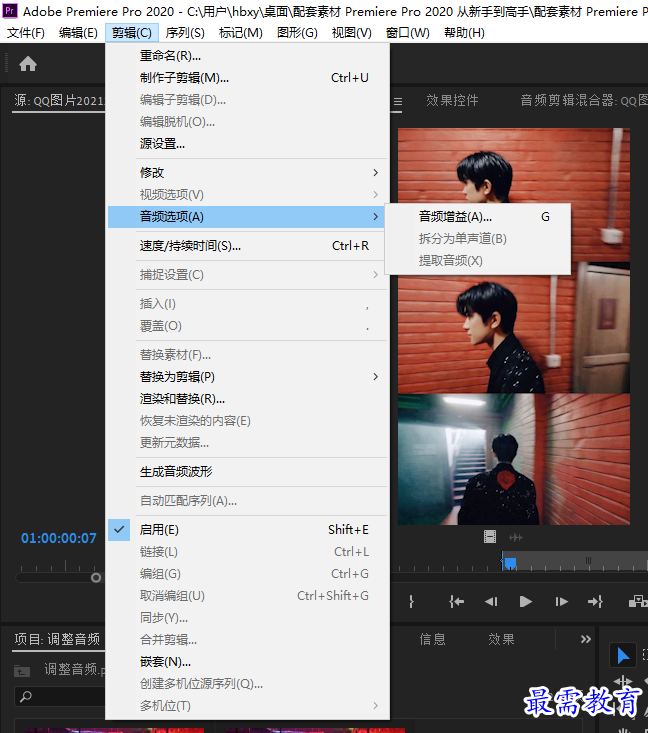Click the Drag Audio Only waveform icon
Image resolution: width=648 pixels, height=733 pixels.
click(x=516, y=538)
